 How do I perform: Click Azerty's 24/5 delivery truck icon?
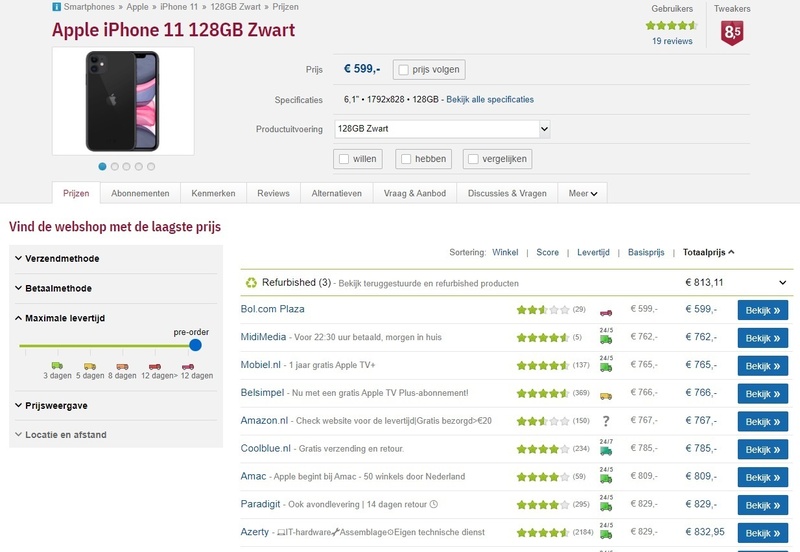(x=606, y=531)
